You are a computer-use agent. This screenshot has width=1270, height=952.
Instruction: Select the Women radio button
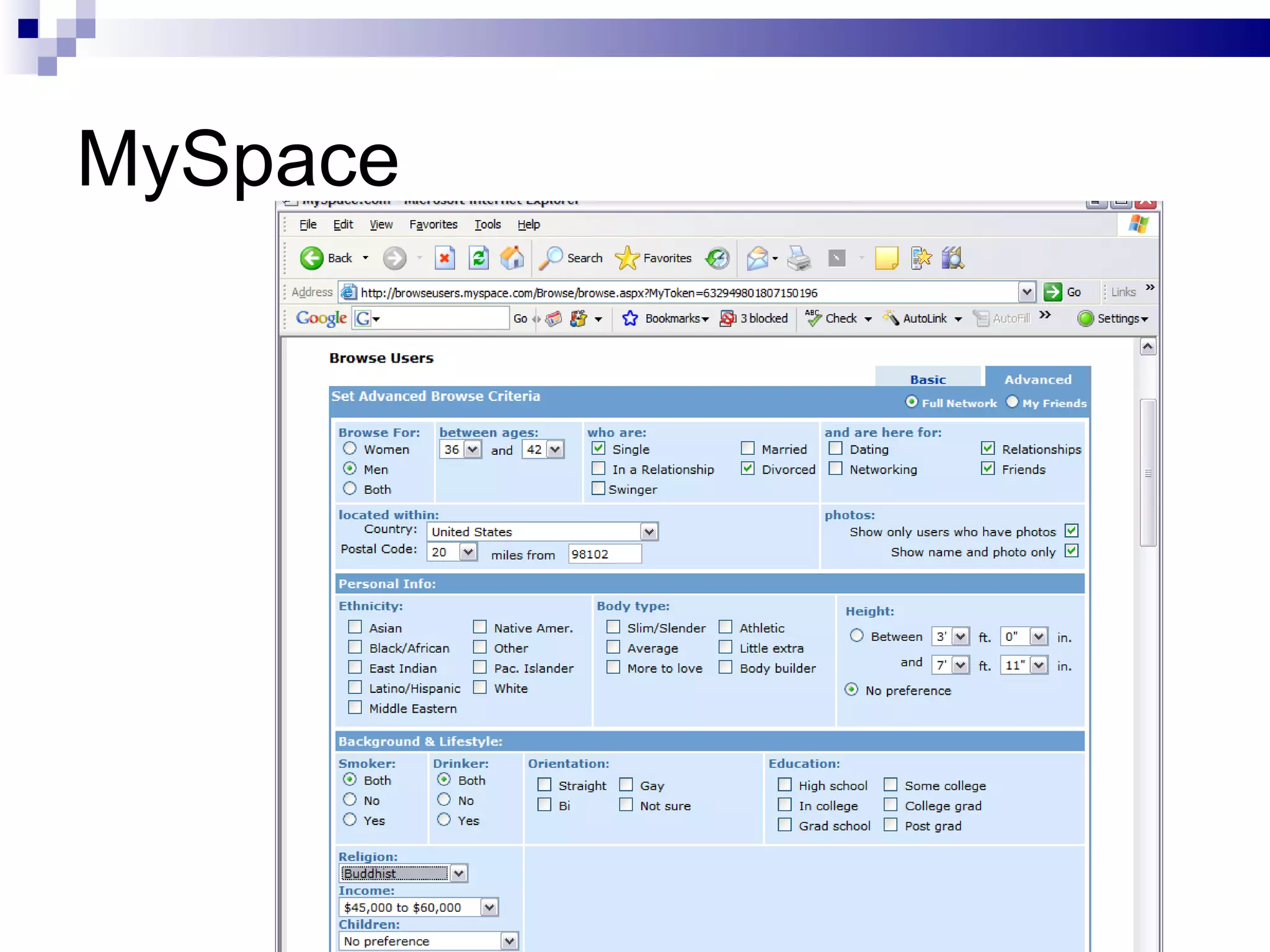coord(350,448)
